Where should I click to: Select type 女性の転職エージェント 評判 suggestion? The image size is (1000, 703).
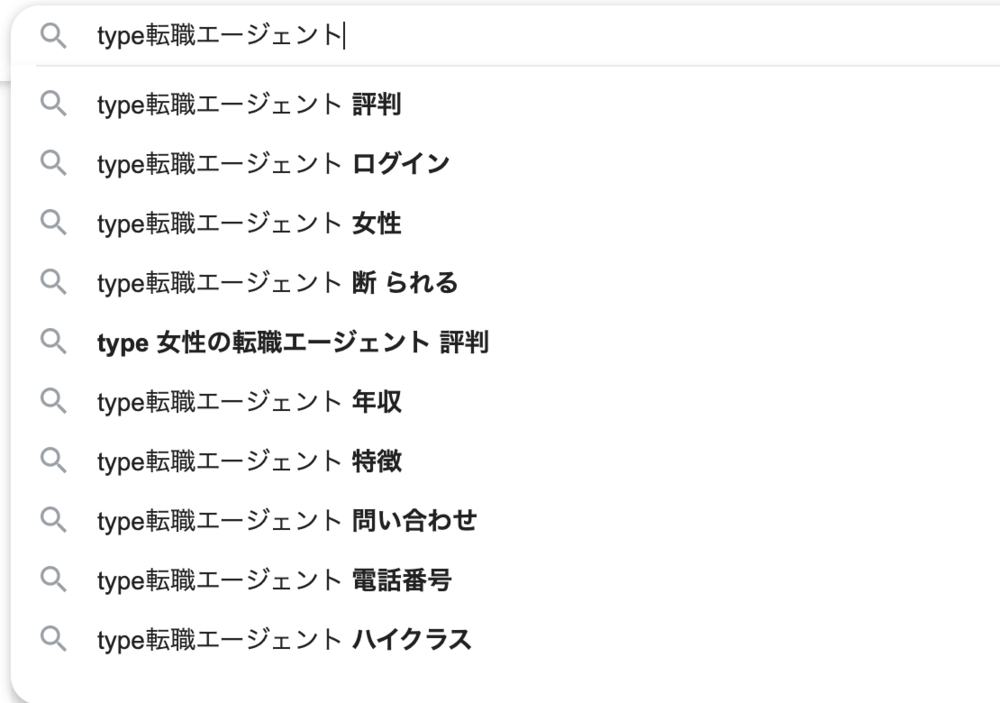[x=292, y=342]
